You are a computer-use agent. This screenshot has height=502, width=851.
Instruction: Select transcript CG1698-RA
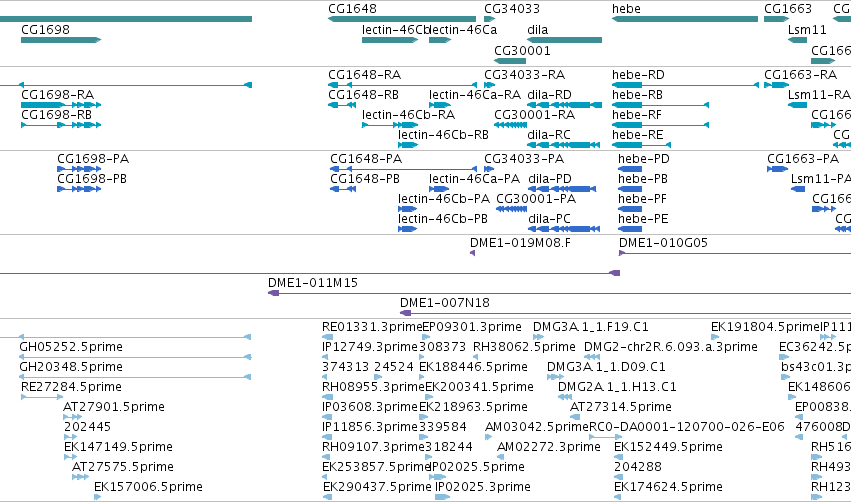pos(58,94)
